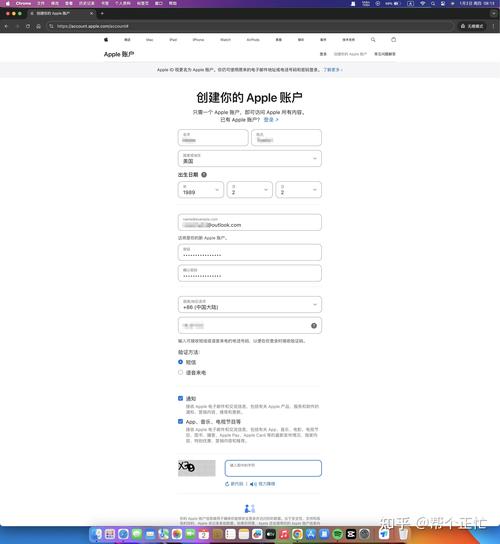Expand the birth year dropdown showing 1989
The image size is (500, 544).
[x=201, y=190]
